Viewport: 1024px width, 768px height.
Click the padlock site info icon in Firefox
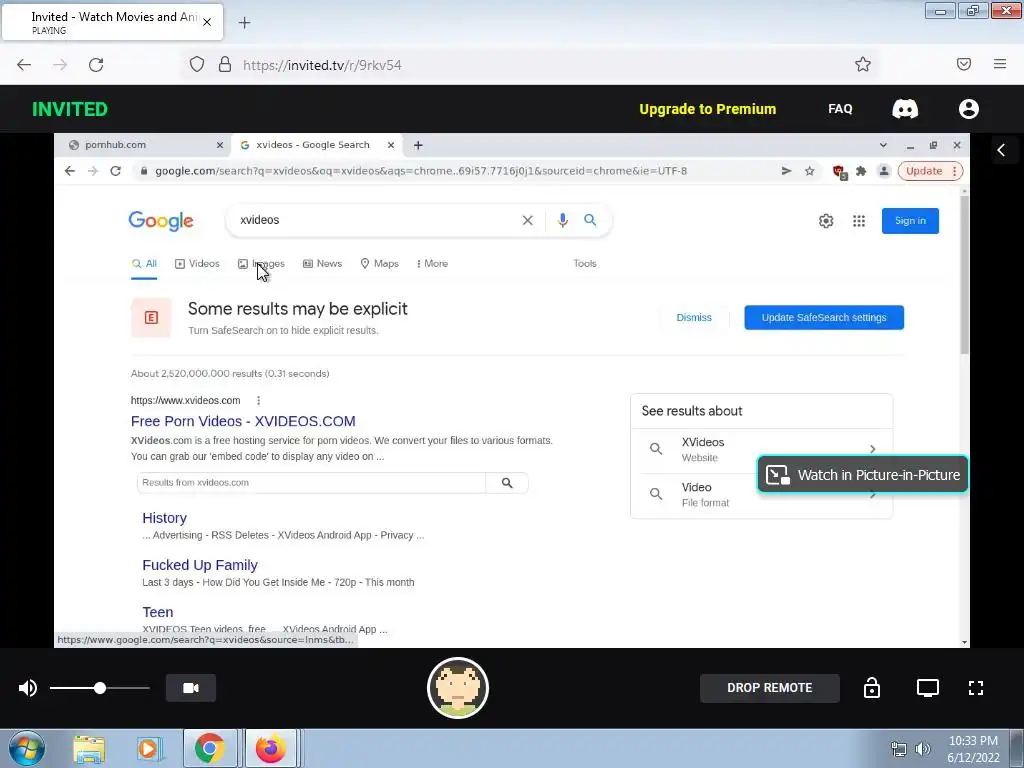click(225, 65)
